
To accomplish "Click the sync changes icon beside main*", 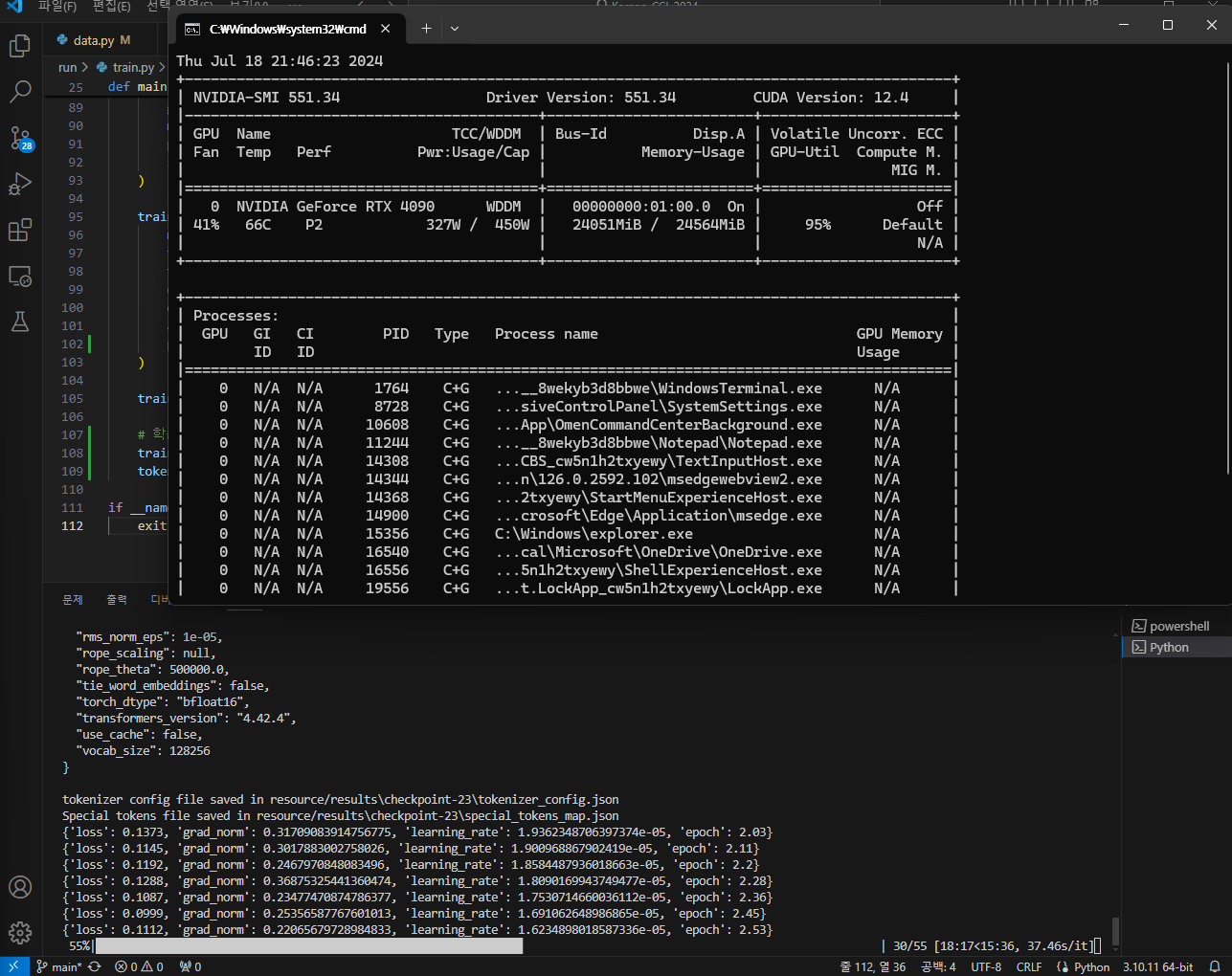I will tap(94, 966).
